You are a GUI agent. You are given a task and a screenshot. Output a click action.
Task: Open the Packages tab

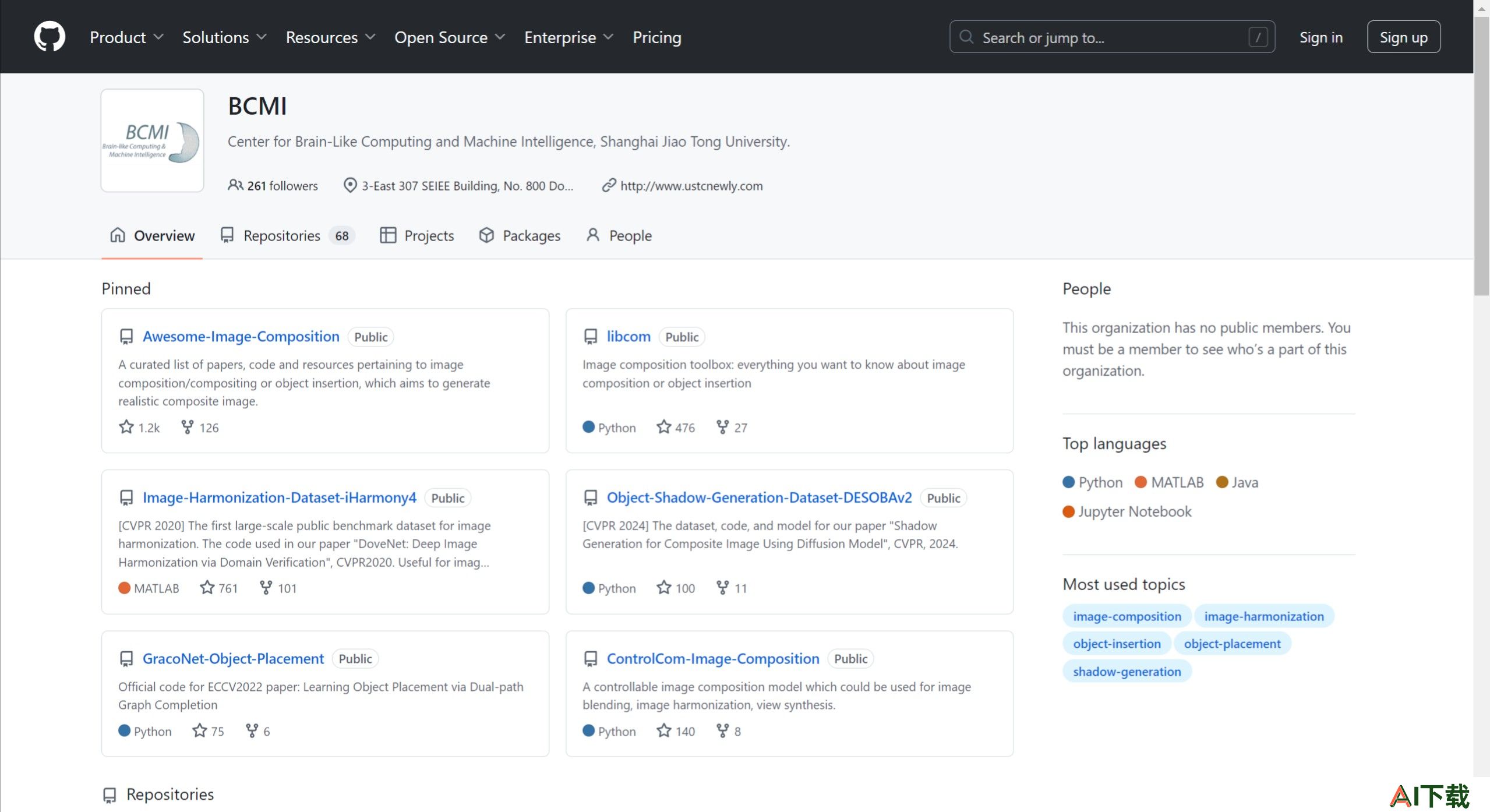pyautogui.click(x=520, y=235)
